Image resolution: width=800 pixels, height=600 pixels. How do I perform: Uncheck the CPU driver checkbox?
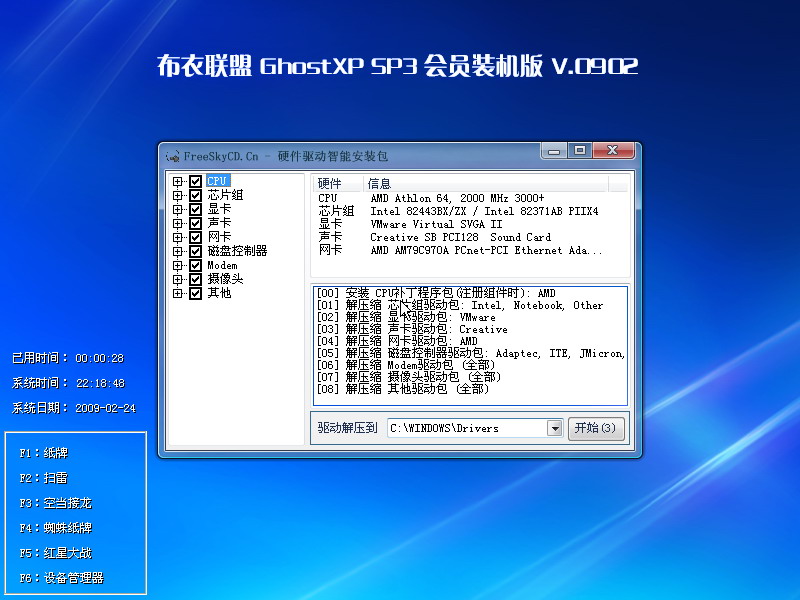tap(195, 181)
